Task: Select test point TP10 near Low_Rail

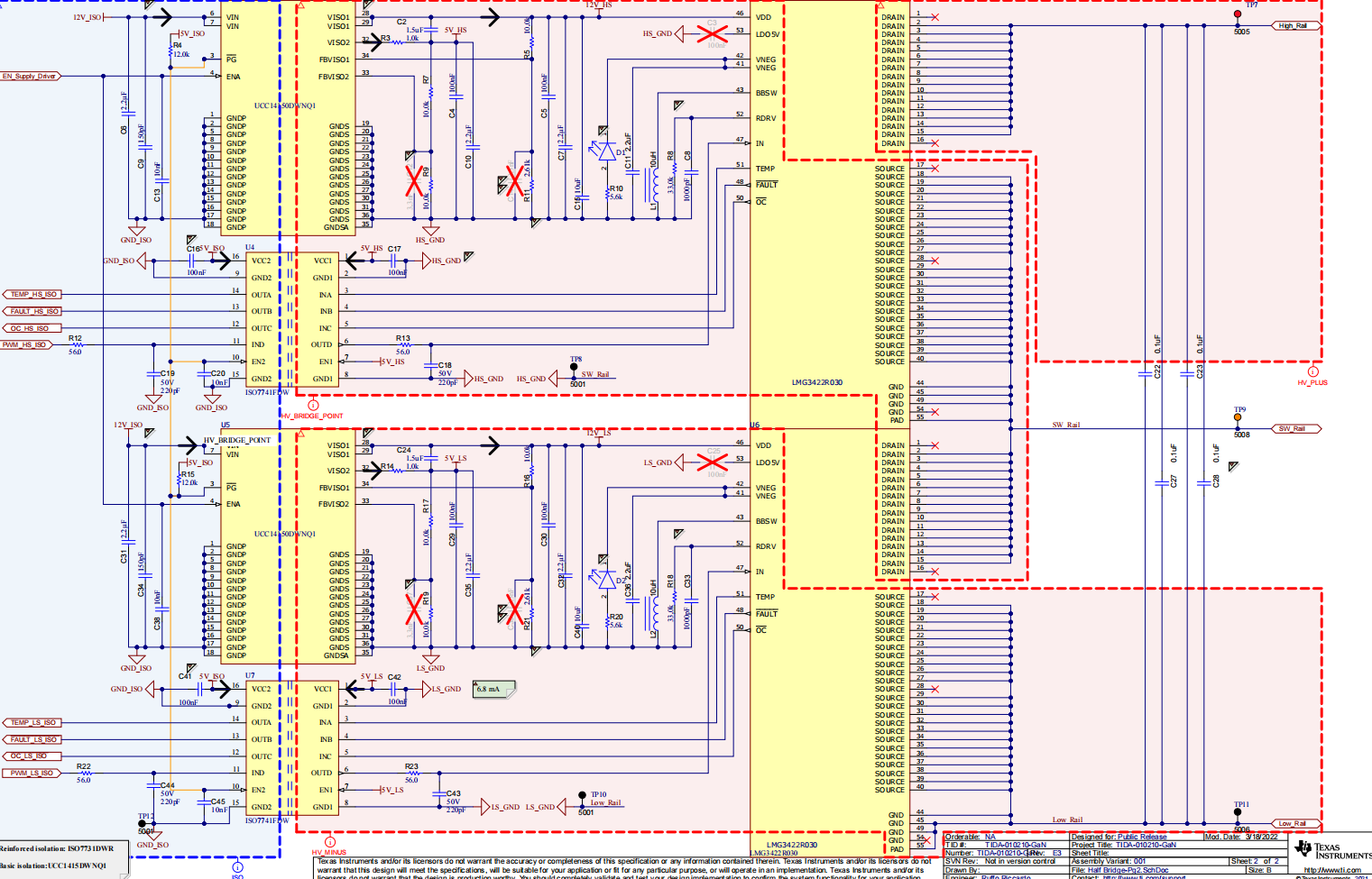Action: click(x=583, y=796)
